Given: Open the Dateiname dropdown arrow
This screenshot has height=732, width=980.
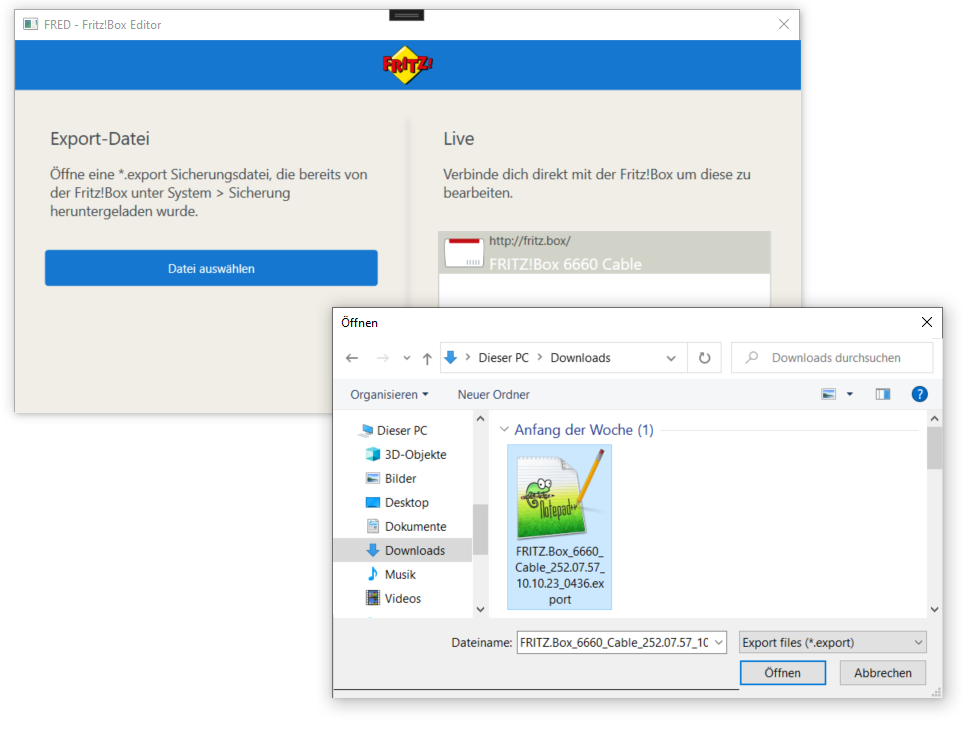Looking at the screenshot, I should [x=719, y=643].
